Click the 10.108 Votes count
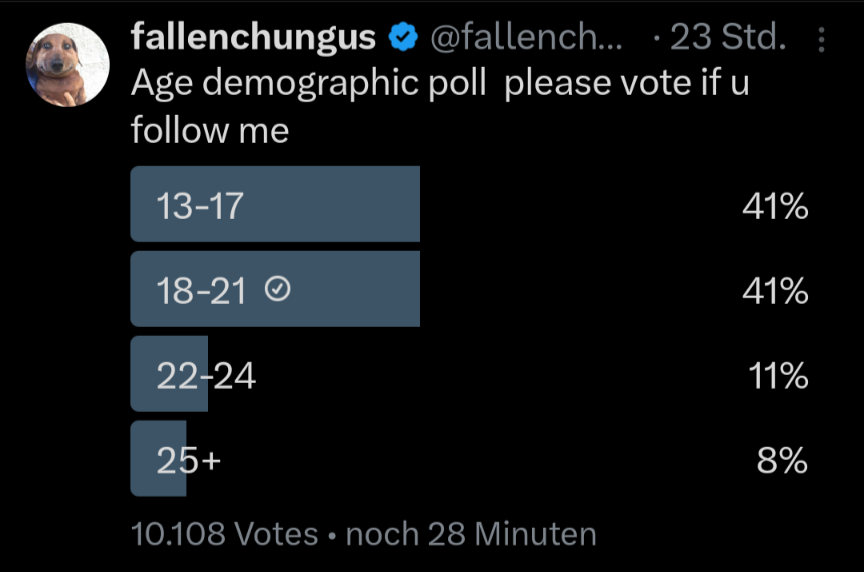Image resolution: width=864 pixels, height=572 pixels. pyautogui.click(x=224, y=534)
